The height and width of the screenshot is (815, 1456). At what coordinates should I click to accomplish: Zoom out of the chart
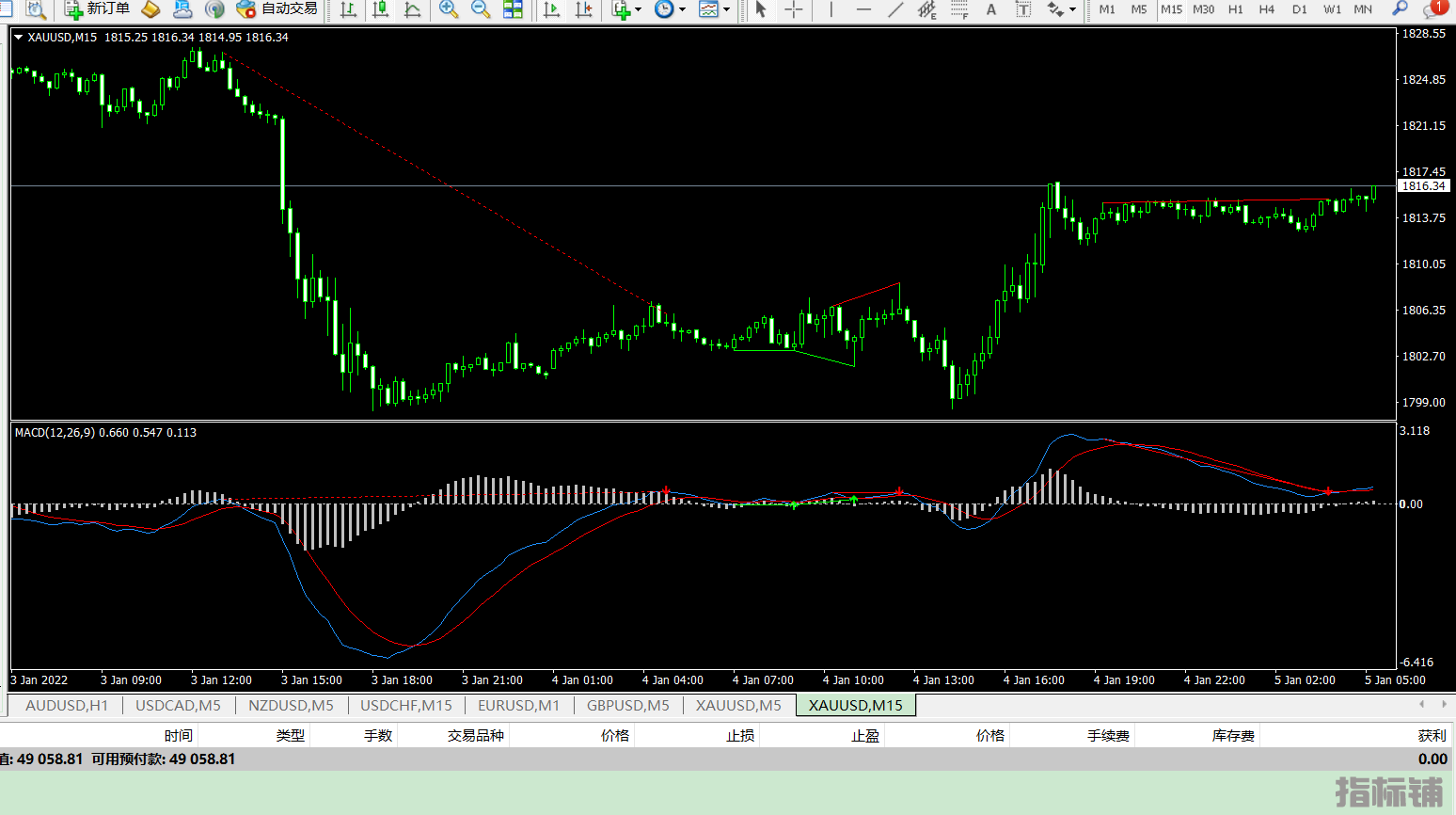481,9
